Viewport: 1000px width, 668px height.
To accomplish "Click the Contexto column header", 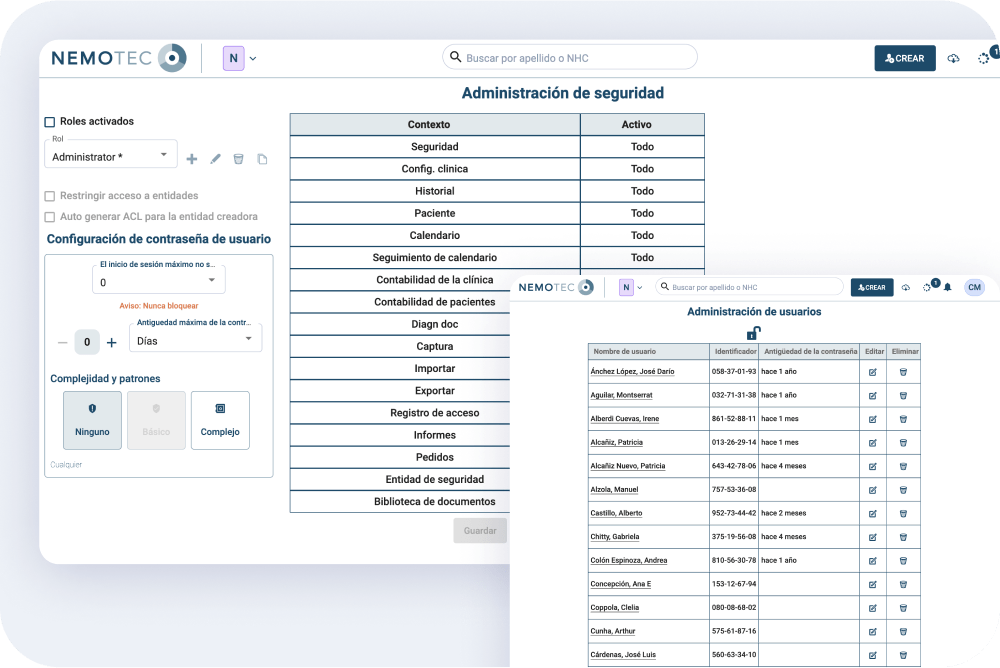I will coord(435,124).
